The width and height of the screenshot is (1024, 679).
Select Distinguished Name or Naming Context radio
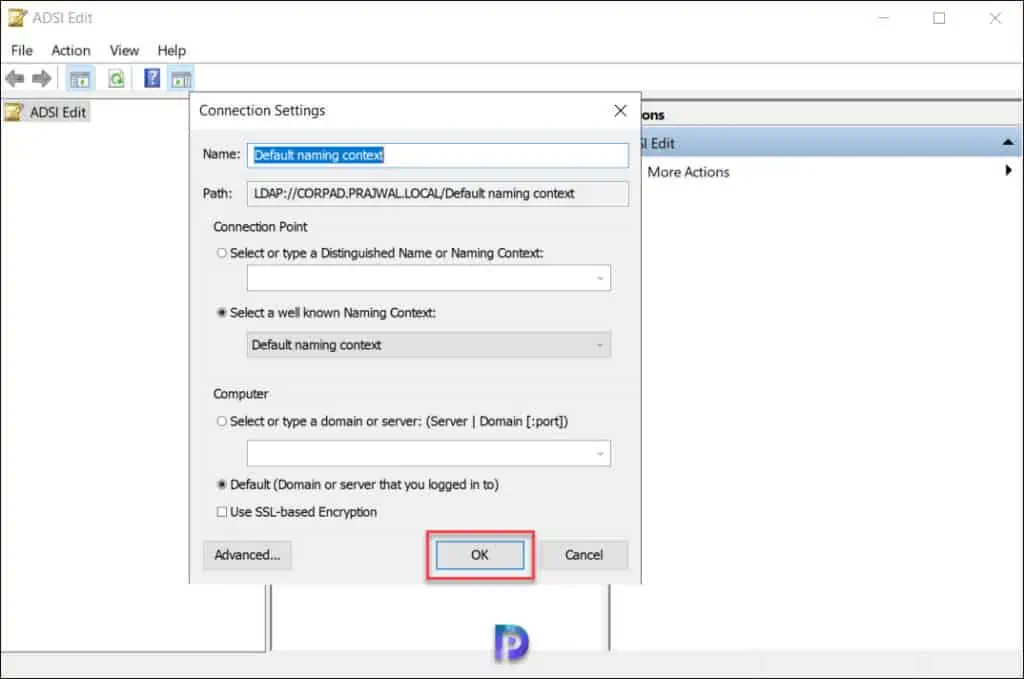[222, 253]
